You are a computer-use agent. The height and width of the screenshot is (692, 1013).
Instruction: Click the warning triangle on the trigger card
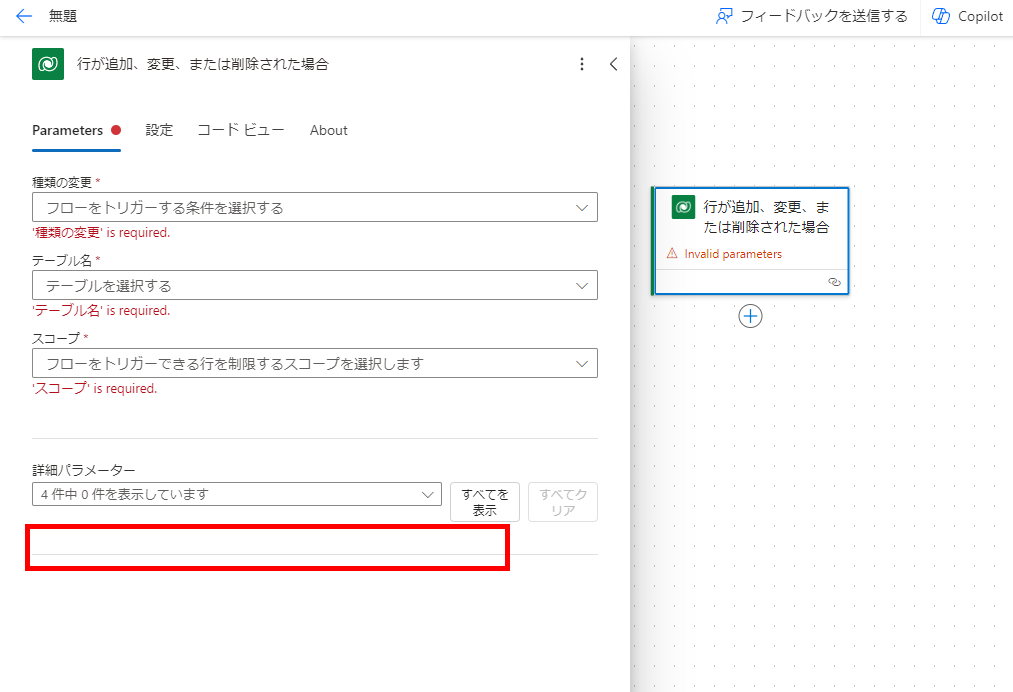coord(672,254)
